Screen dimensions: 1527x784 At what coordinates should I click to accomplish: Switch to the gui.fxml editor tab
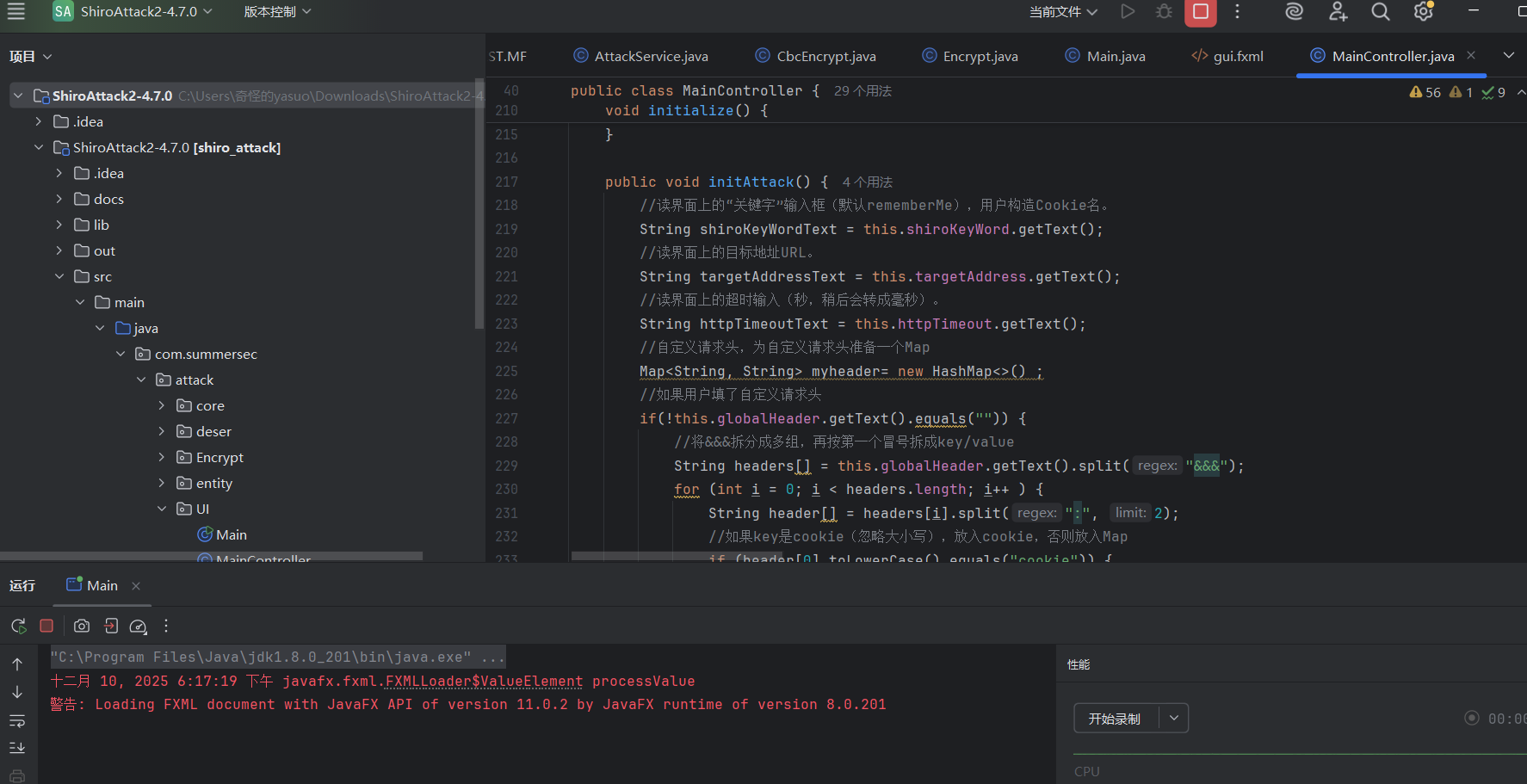tap(1238, 56)
